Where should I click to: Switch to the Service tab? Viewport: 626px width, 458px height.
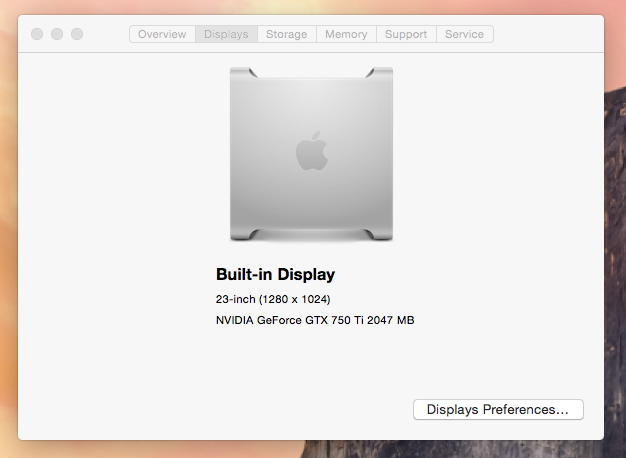pyautogui.click(x=465, y=34)
